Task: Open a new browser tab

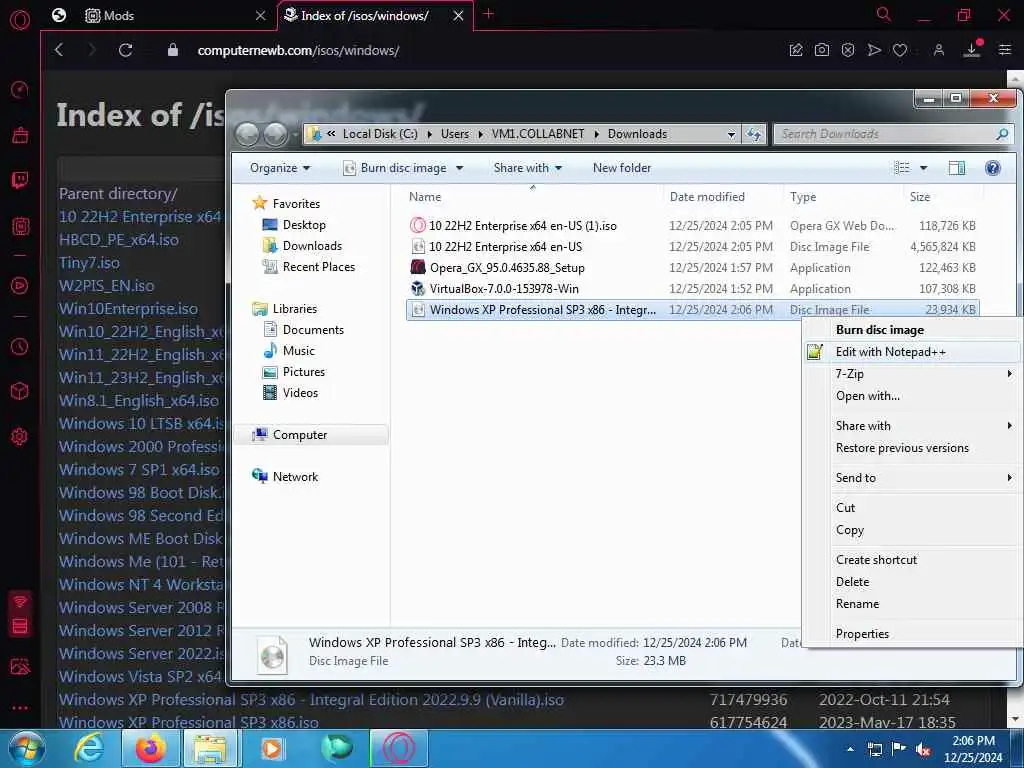Action: [x=488, y=14]
